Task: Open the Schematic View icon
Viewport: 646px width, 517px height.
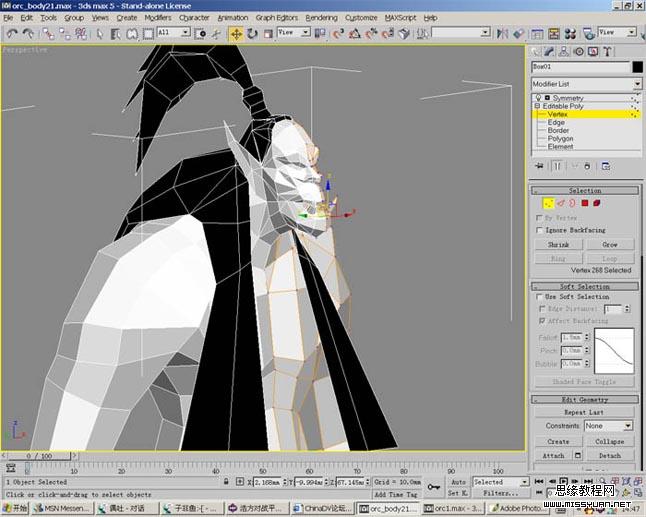Action: [x=554, y=34]
